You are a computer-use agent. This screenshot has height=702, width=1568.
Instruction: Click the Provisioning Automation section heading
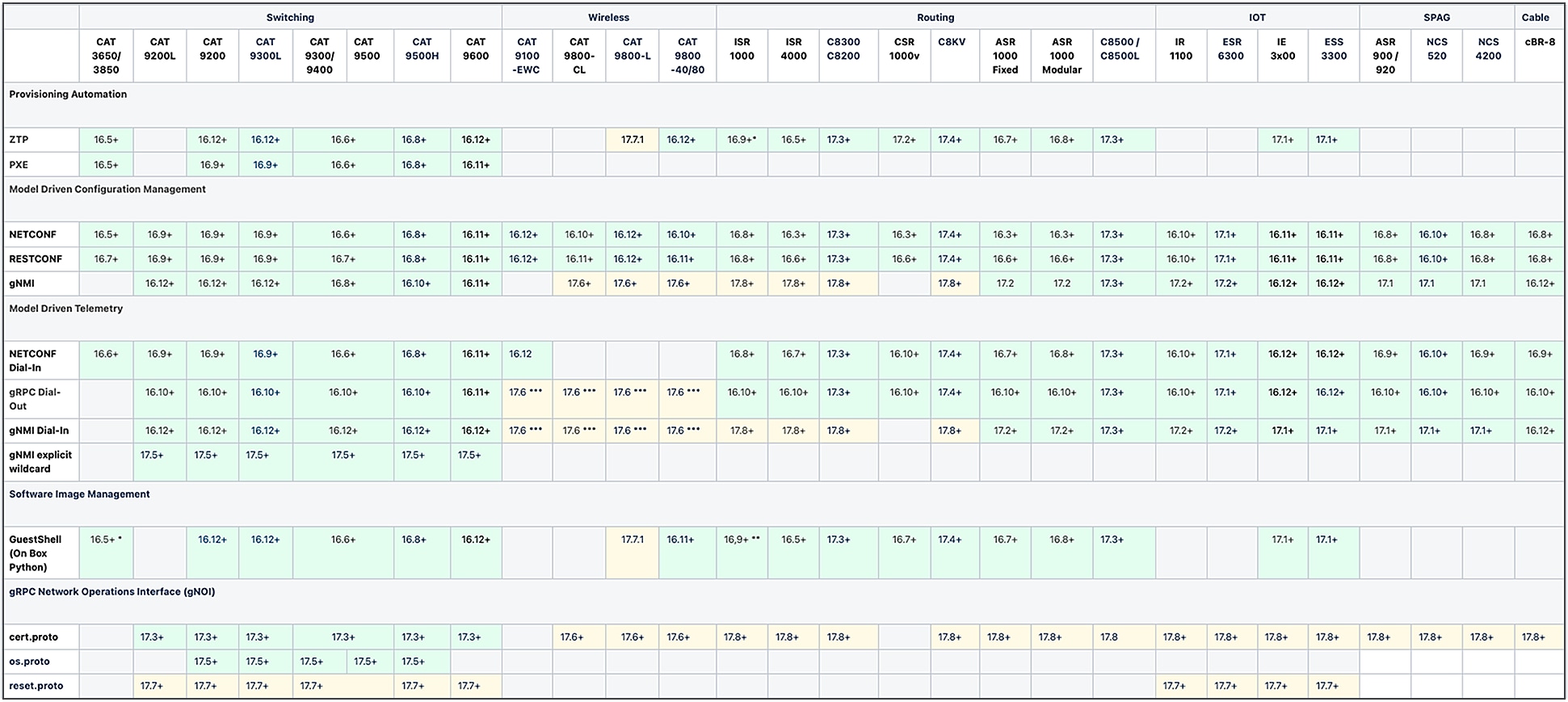[68, 95]
